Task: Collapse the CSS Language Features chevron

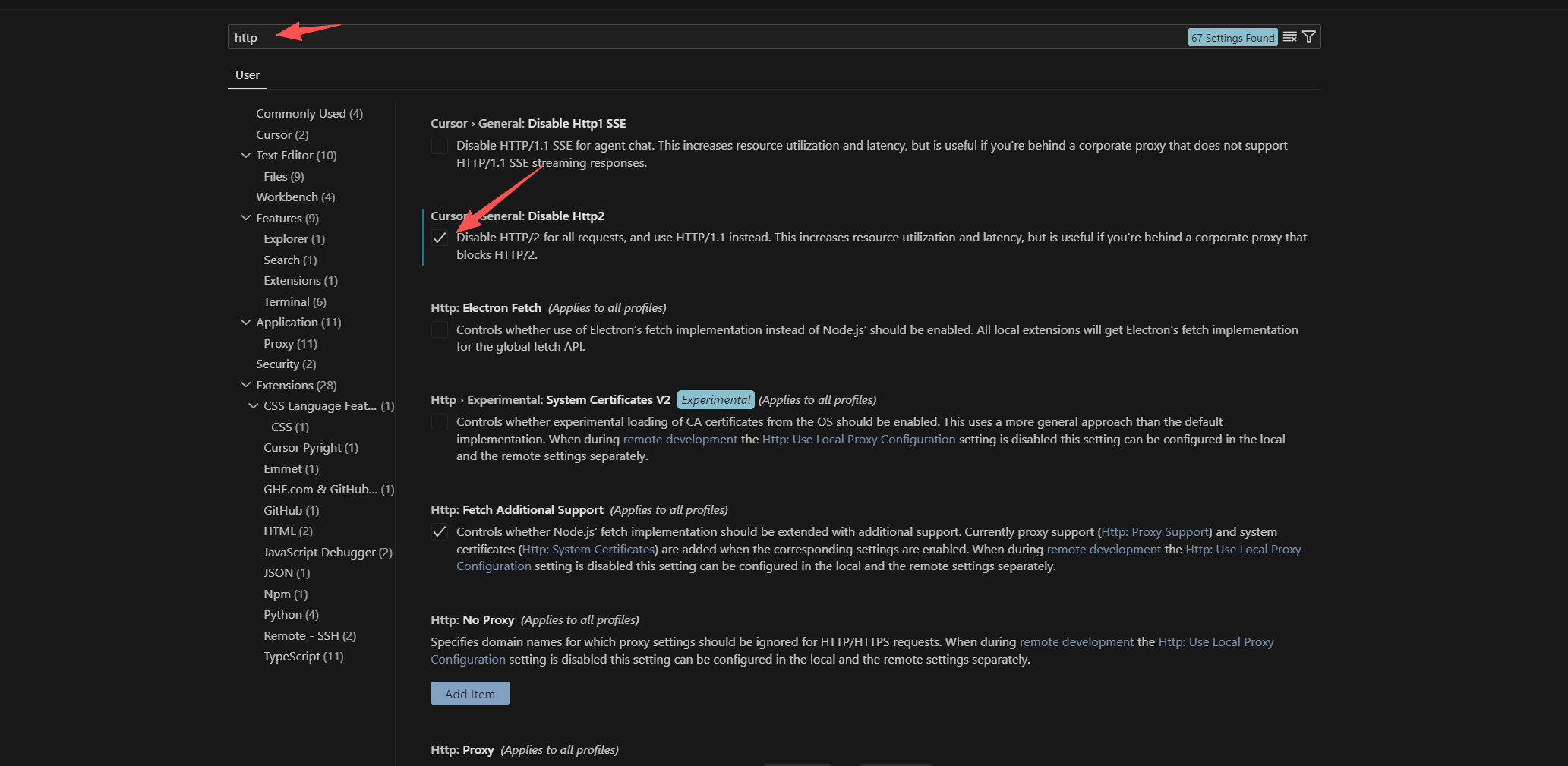Action: tap(254, 406)
